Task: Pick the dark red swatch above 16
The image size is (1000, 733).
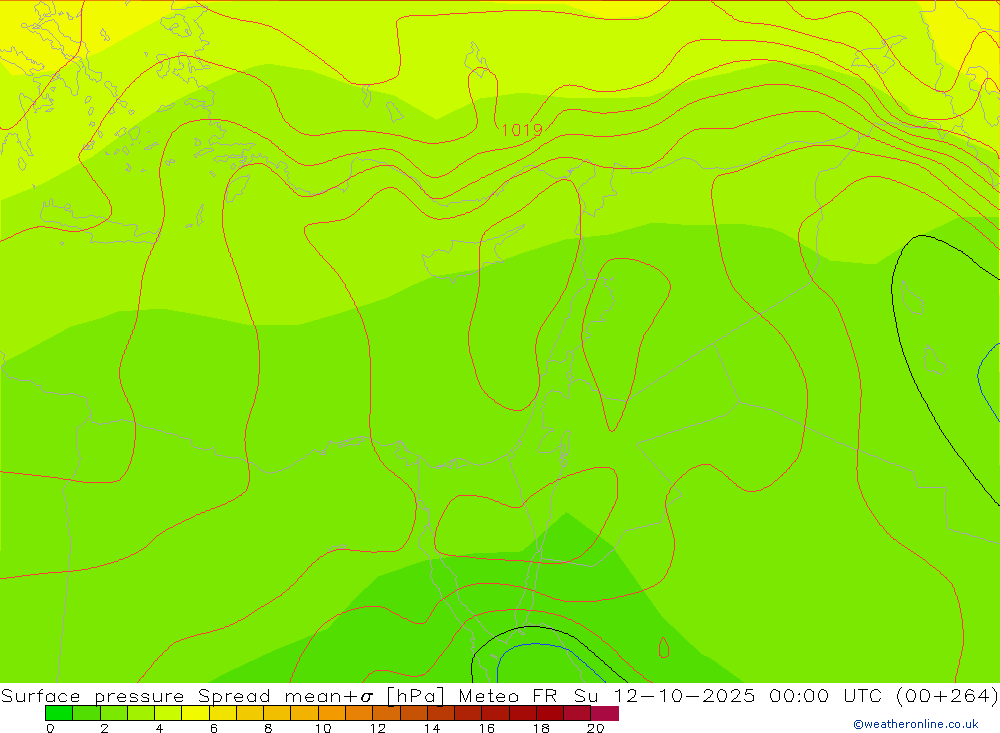Action: click(x=495, y=713)
